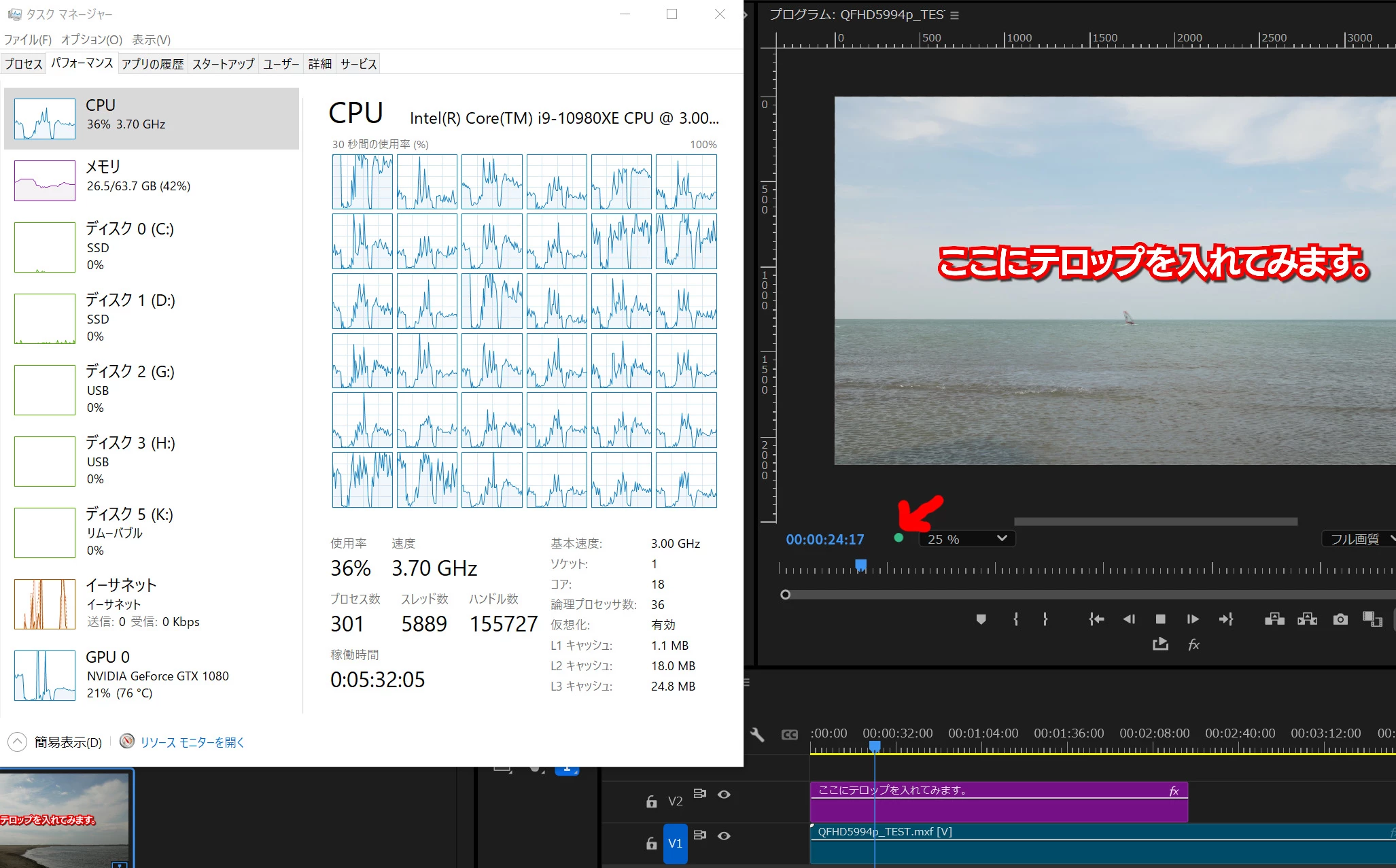Click the Export Frame camera icon

click(1340, 619)
